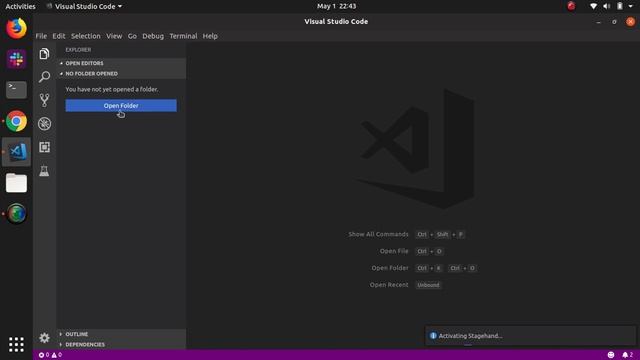Click the Open Recent hint label
This screenshot has width=640, height=360.
click(389, 285)
